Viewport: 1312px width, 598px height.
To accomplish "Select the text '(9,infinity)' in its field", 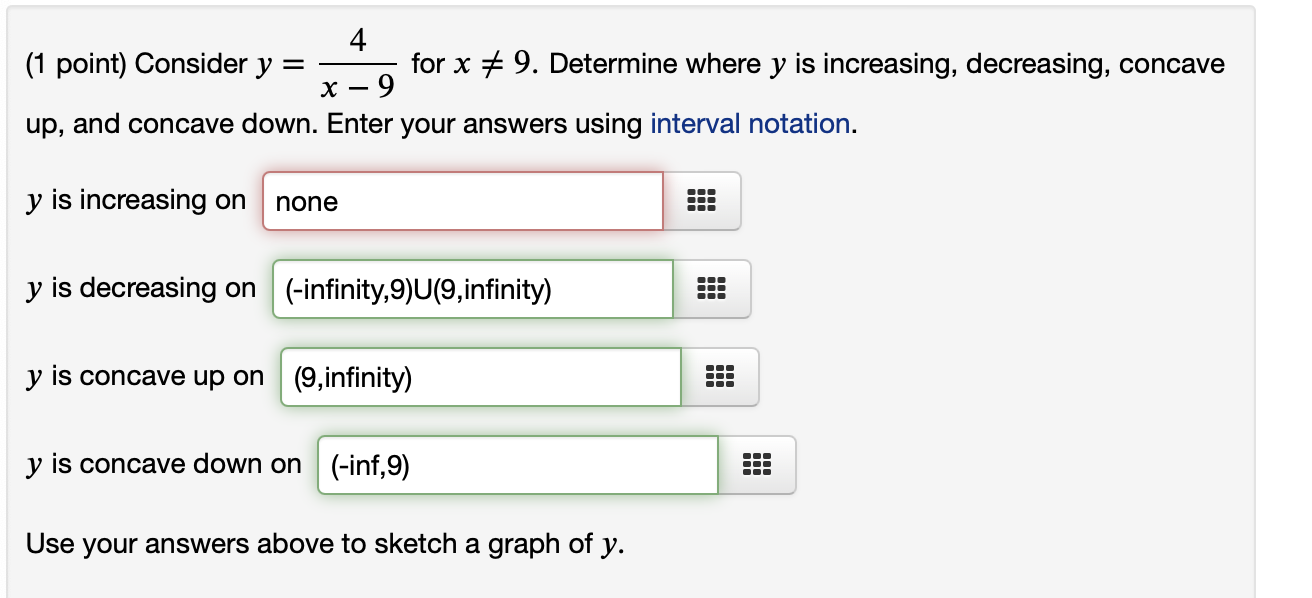I will point(352,377).
